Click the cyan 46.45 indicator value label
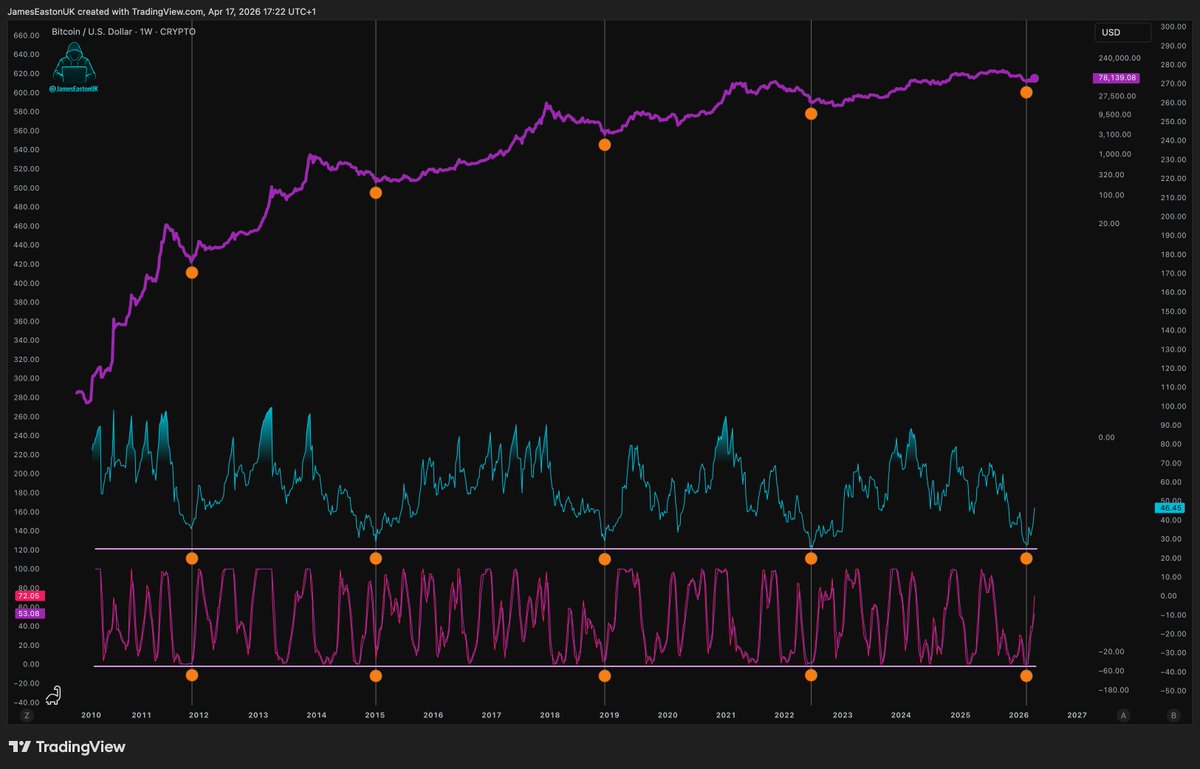 (x=1117, y=508)
